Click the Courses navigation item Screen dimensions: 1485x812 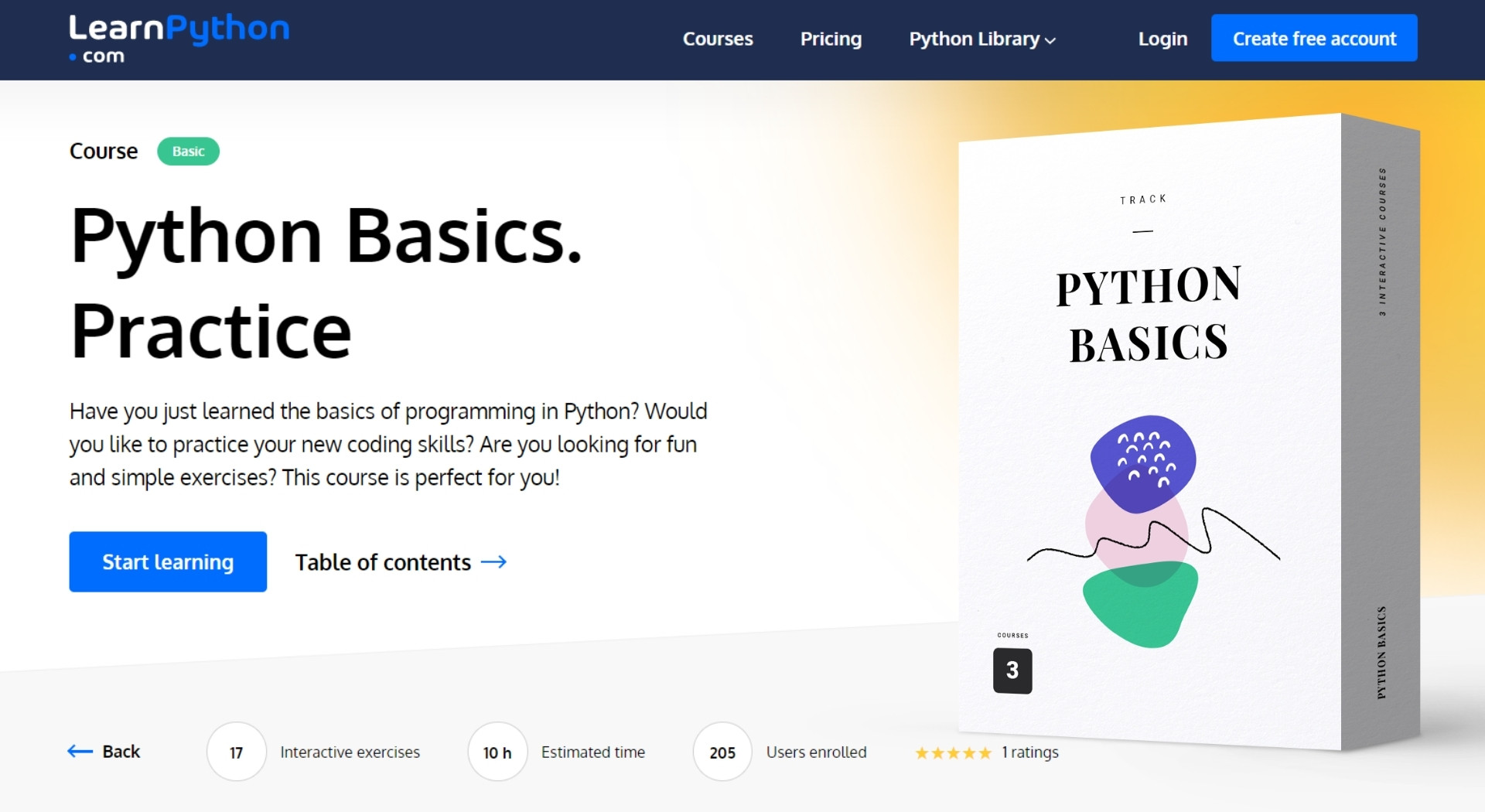click(718, 39)
